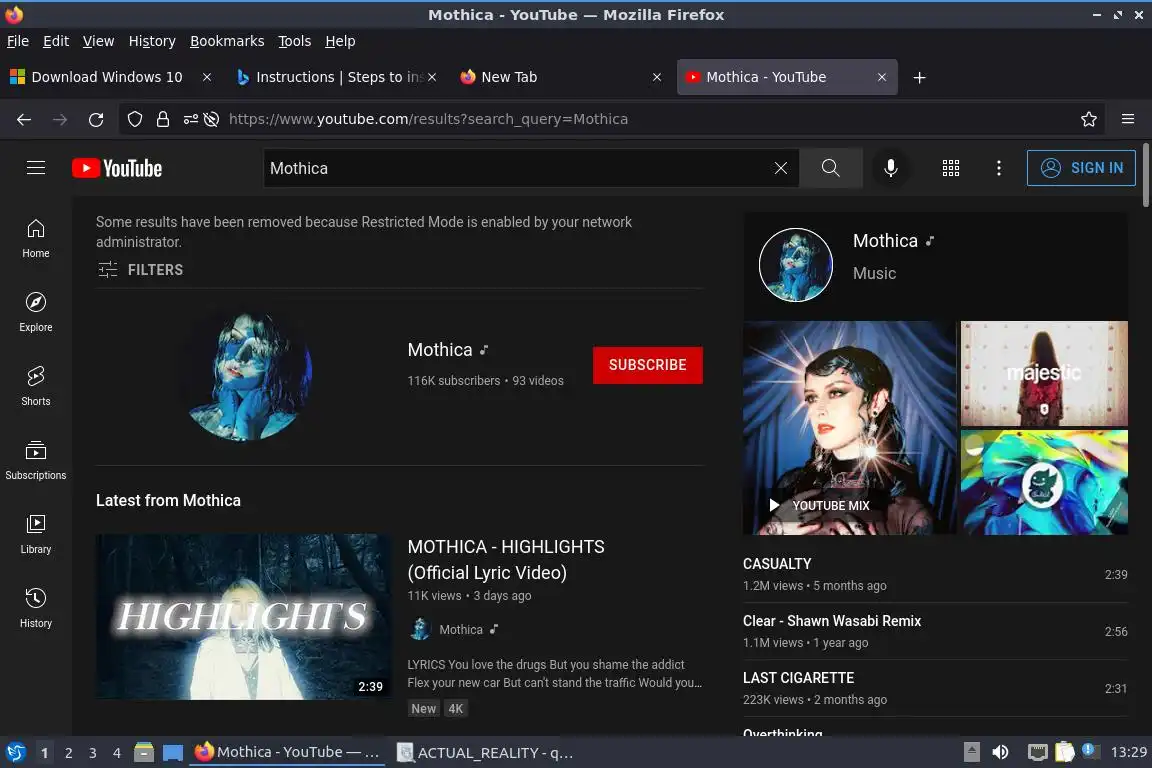Click the 4K badge on the video
Viewport: 1152px width, 768px height.
[456, 708]
